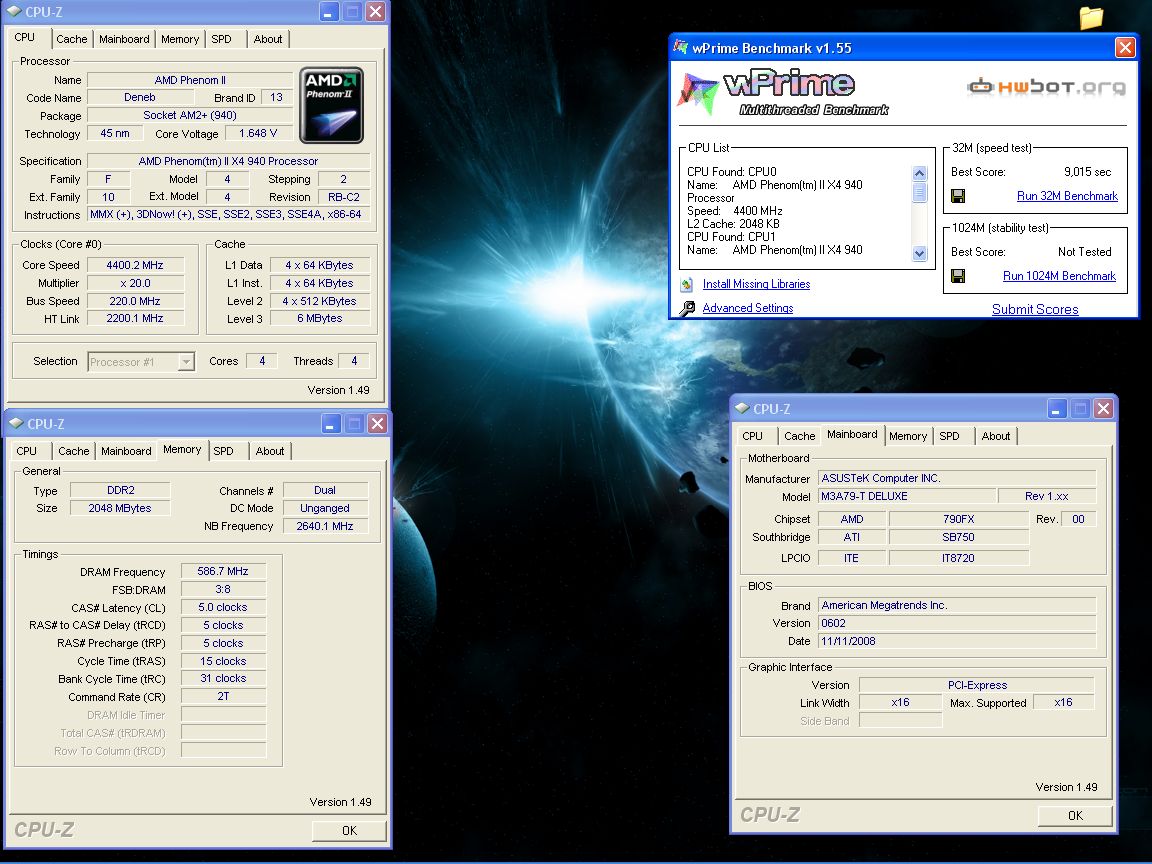Switch to Mainboard tab in top-left CPU-Z
This screenshot has width=1152, height=864.
(x=124, y=39)
